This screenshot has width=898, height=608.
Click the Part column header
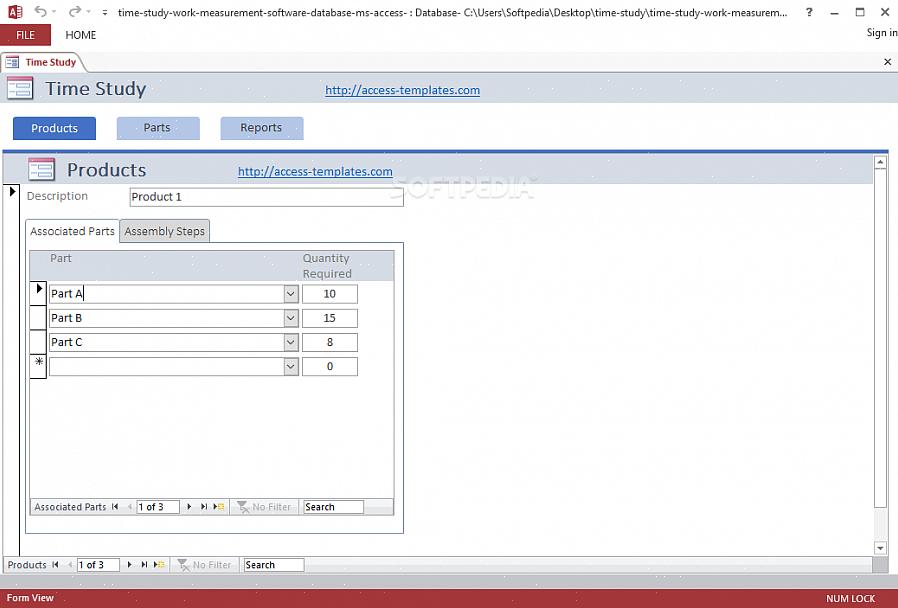(x=61, y=258)
